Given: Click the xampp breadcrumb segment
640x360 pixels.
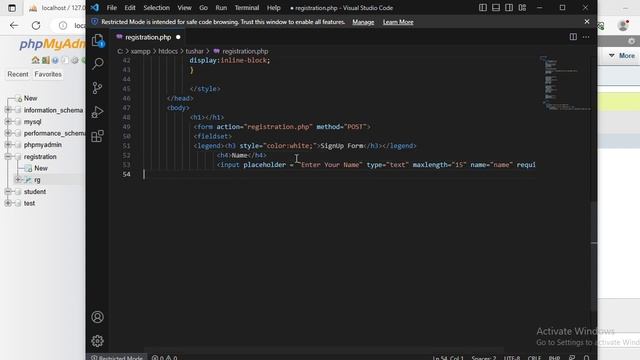Looking at the screenshot, I should pyautogui.click(x=140, y=51).
